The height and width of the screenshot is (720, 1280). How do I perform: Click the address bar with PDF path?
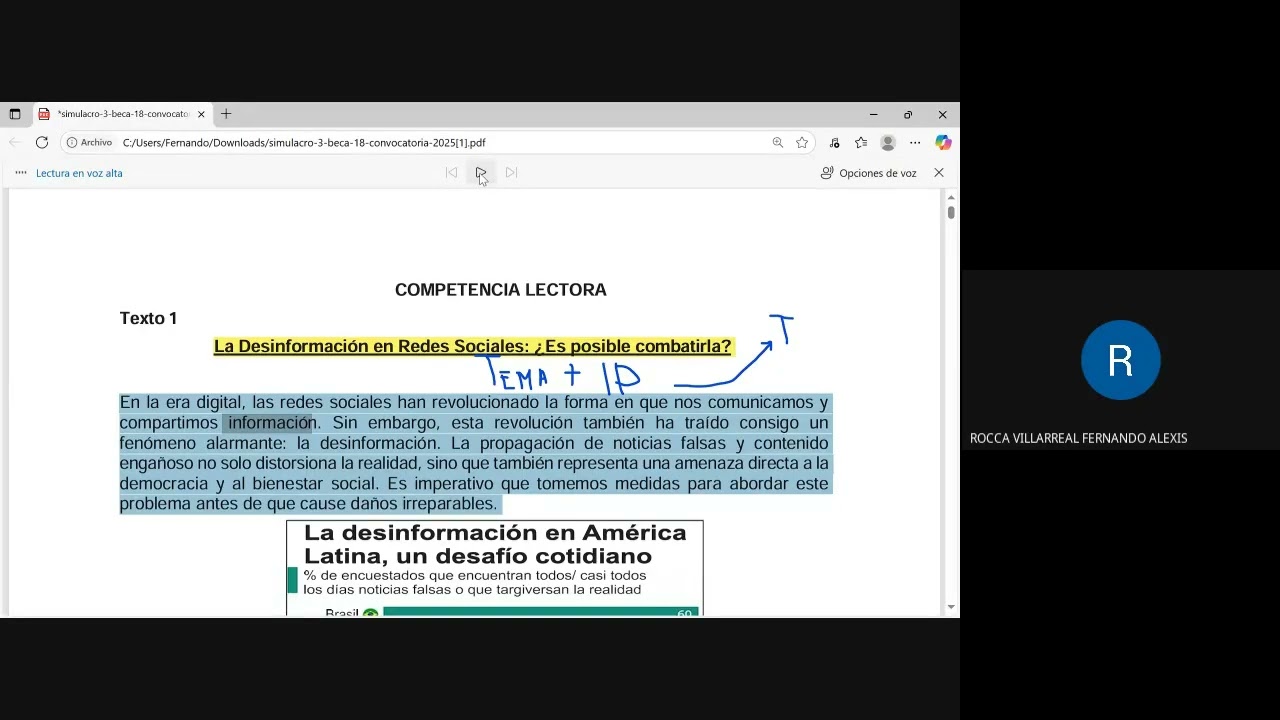(304, 143)
